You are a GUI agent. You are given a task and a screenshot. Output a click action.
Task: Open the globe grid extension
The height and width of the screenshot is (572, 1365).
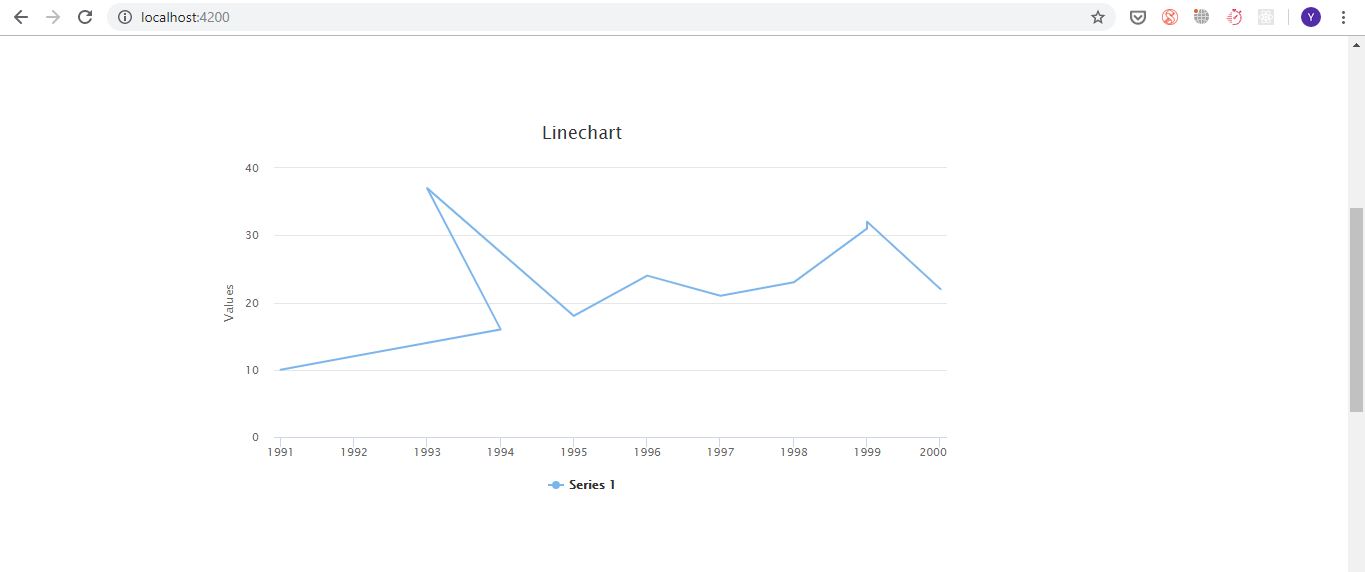(x=1202, y=17)
